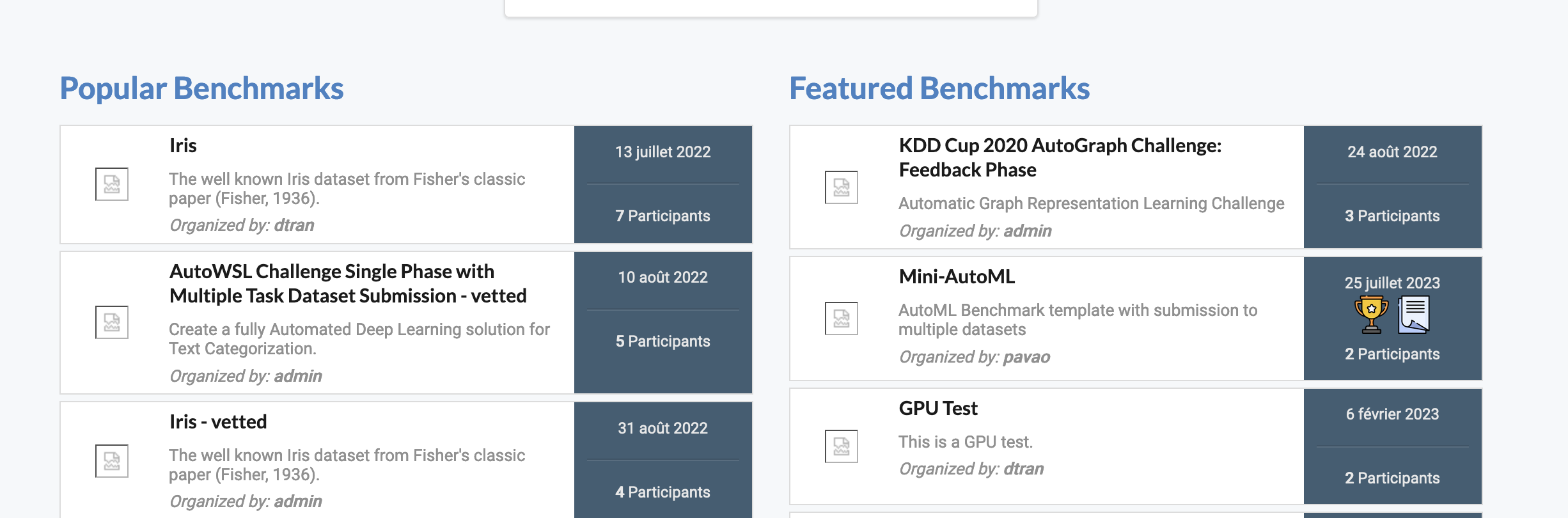Click 2 Participants on Mini-AutoML card

pyautogui.click(x=1393, y=354)
